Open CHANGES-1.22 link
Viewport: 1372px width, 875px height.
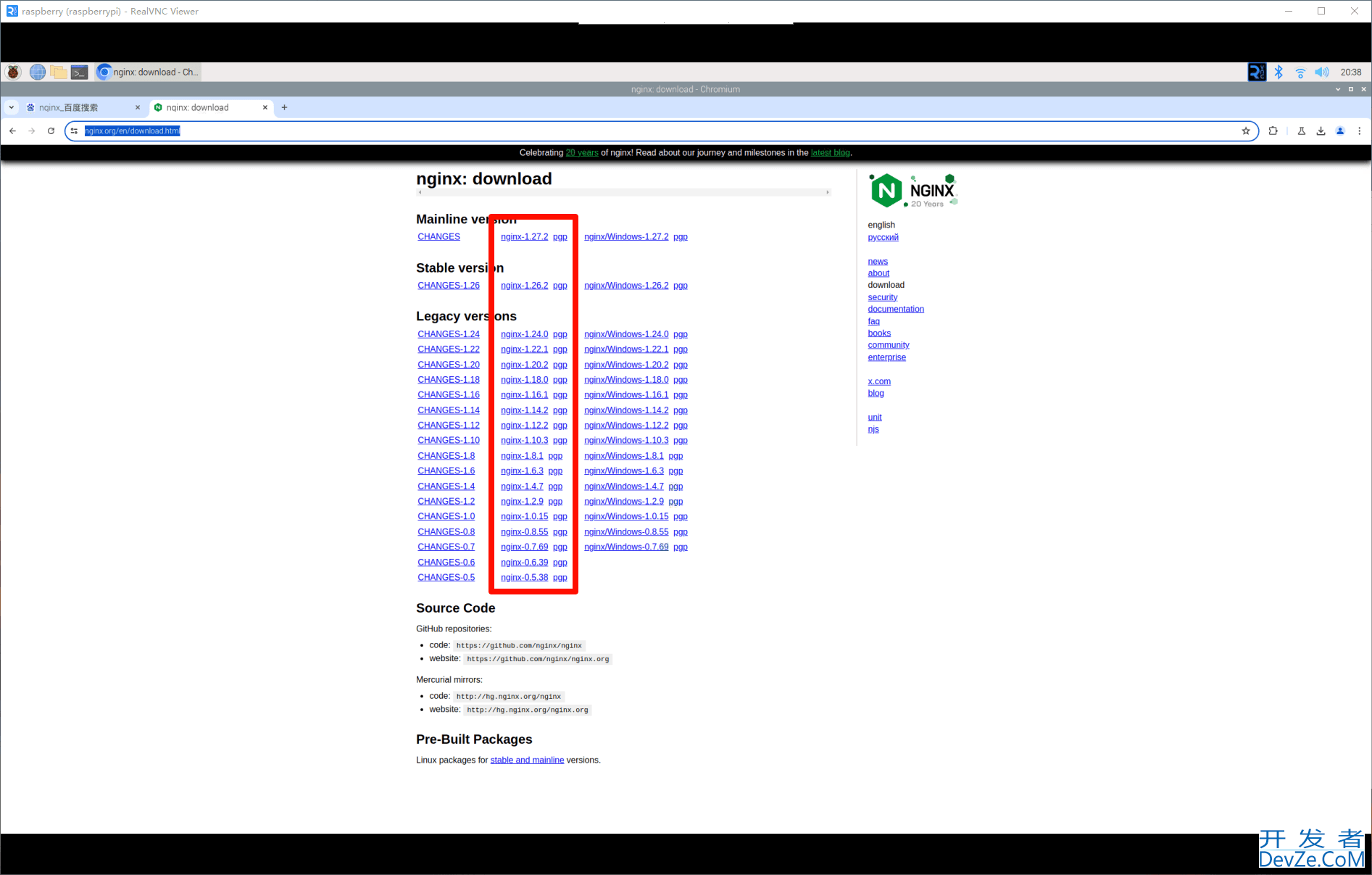click(449, 349)
